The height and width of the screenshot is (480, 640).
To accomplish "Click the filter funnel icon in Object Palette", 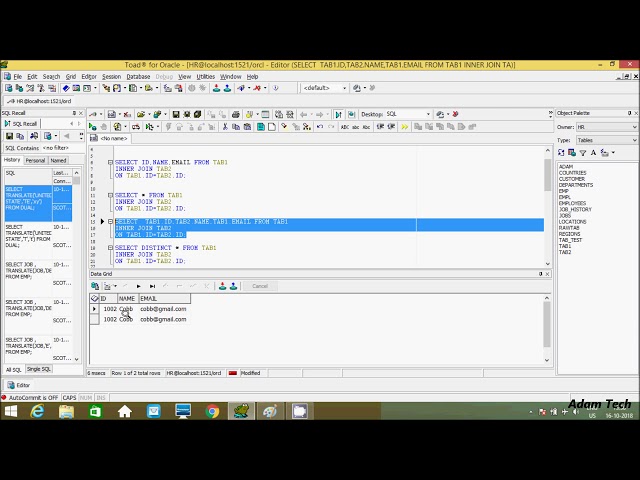I will click(583, 153).
